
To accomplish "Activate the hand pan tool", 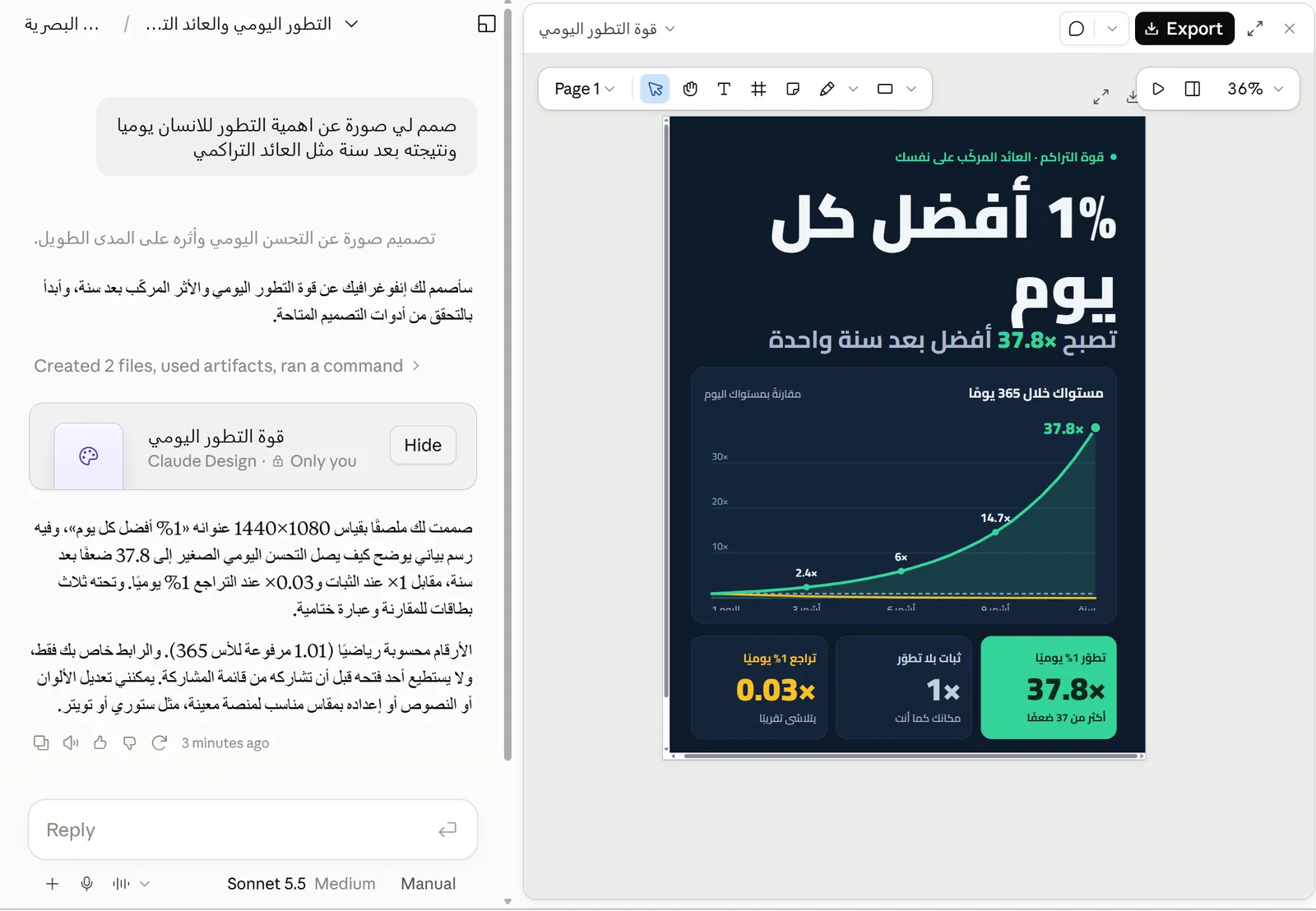I will click(690, 89).
